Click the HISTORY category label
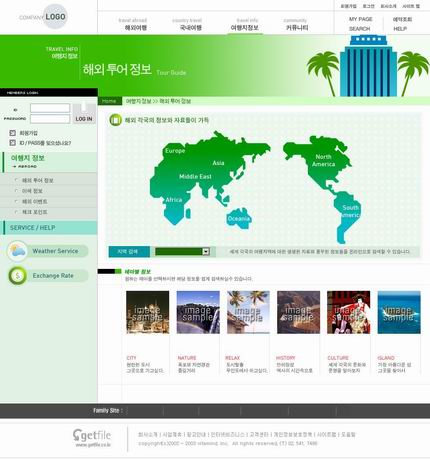The image size is (430, 459). (x=285, y=358)
